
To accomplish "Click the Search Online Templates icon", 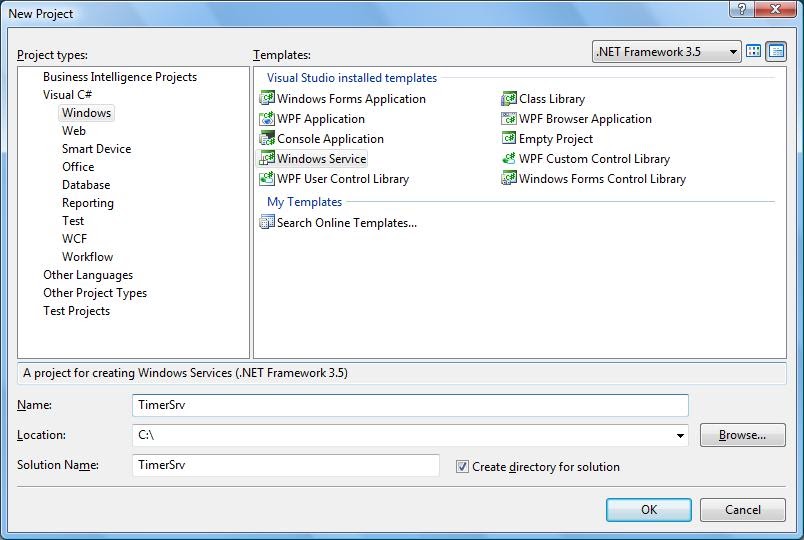I will (x=267, y=222).
